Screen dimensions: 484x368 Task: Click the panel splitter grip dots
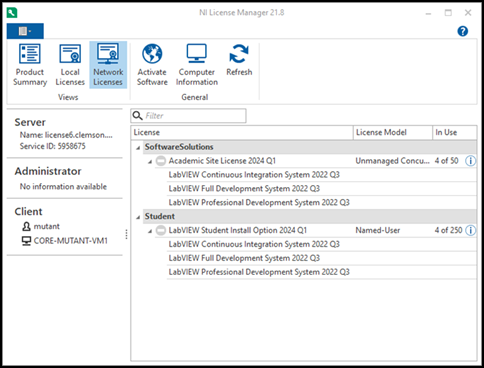click(x=126, y=234)
